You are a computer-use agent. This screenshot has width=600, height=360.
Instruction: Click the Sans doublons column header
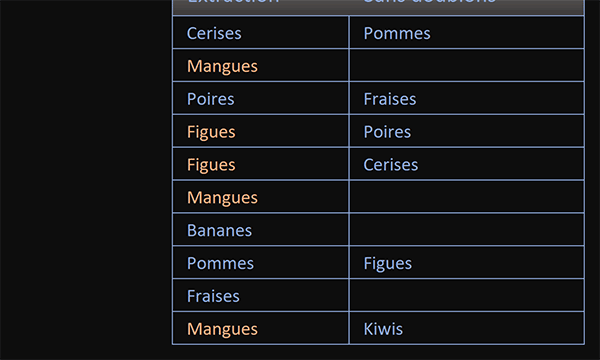point(466,7)
